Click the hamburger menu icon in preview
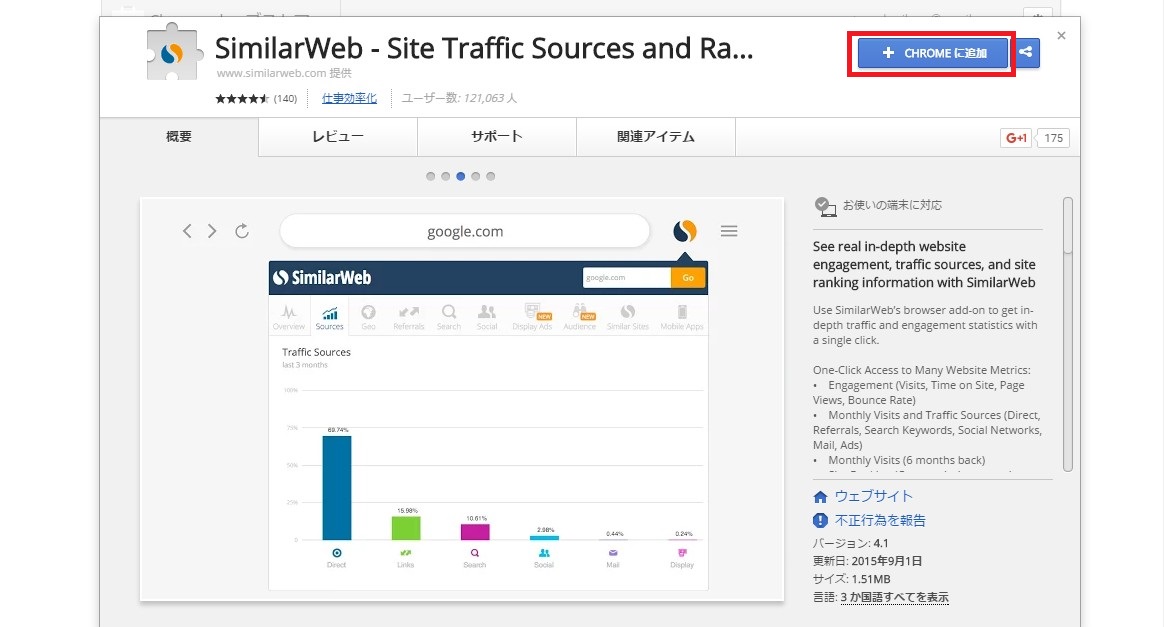 click(x=729, y=232)
